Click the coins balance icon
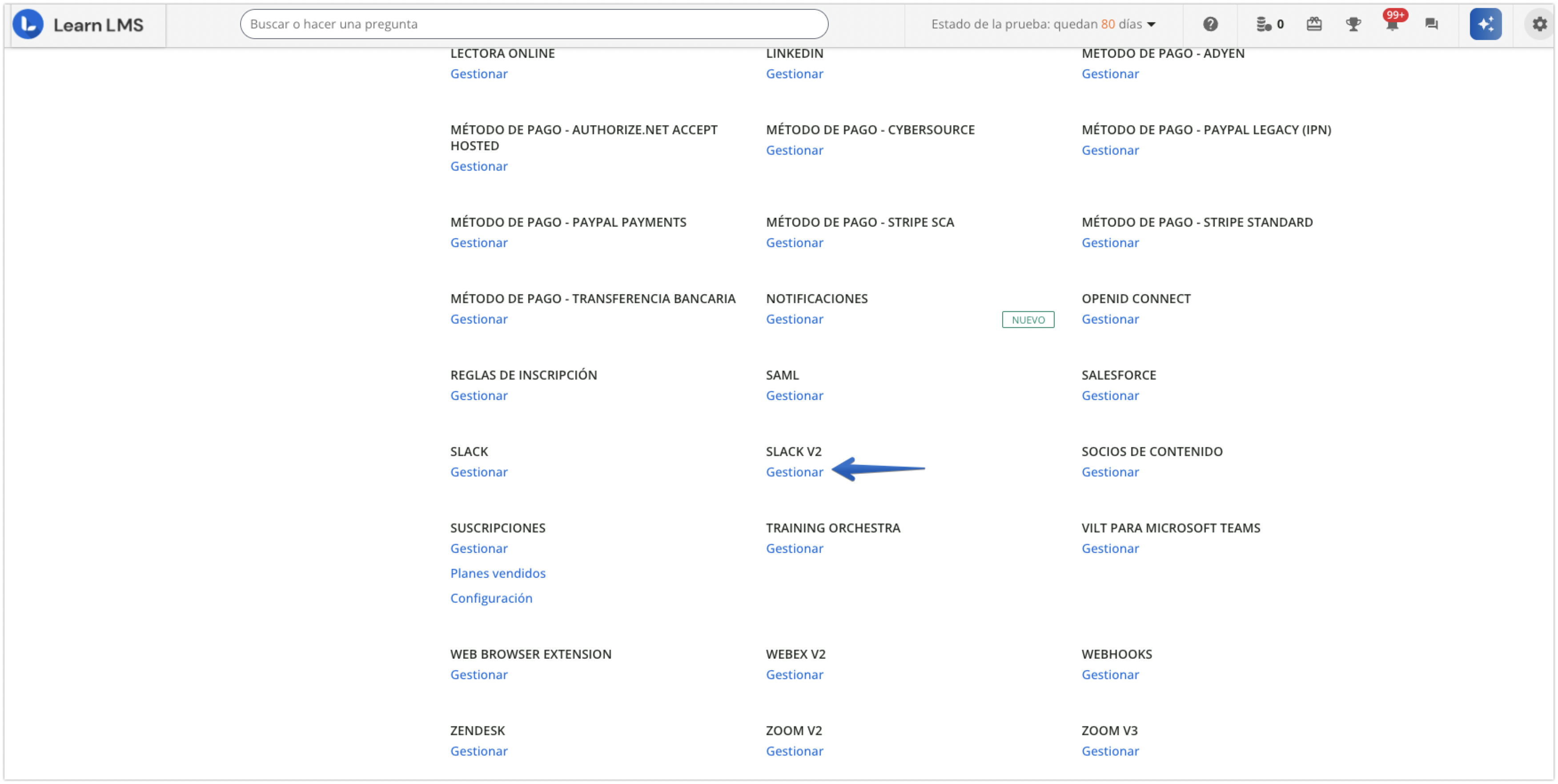 click(1264, 24)
